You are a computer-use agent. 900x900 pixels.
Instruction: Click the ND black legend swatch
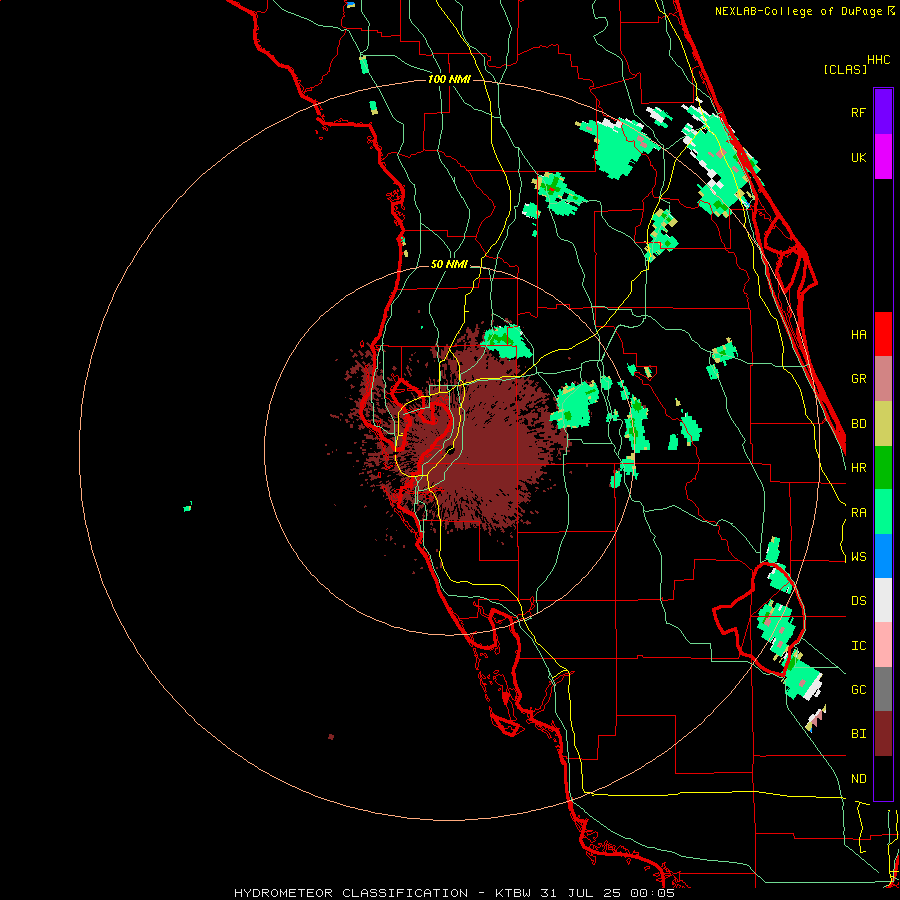(883, 778)
